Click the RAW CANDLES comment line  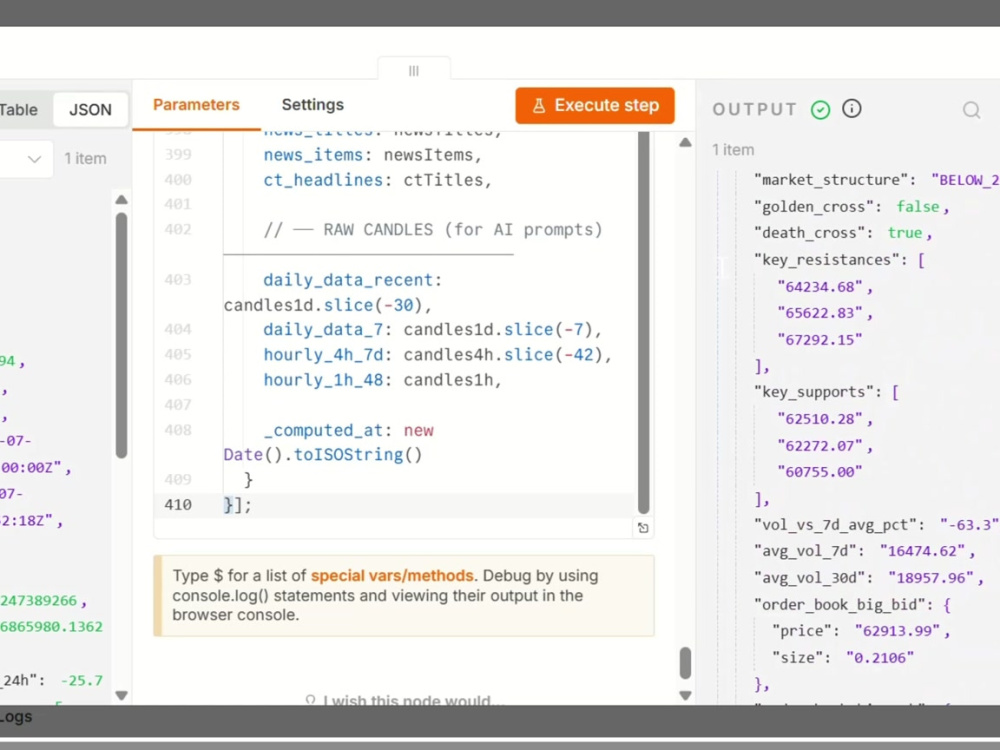tap(432, 230)
